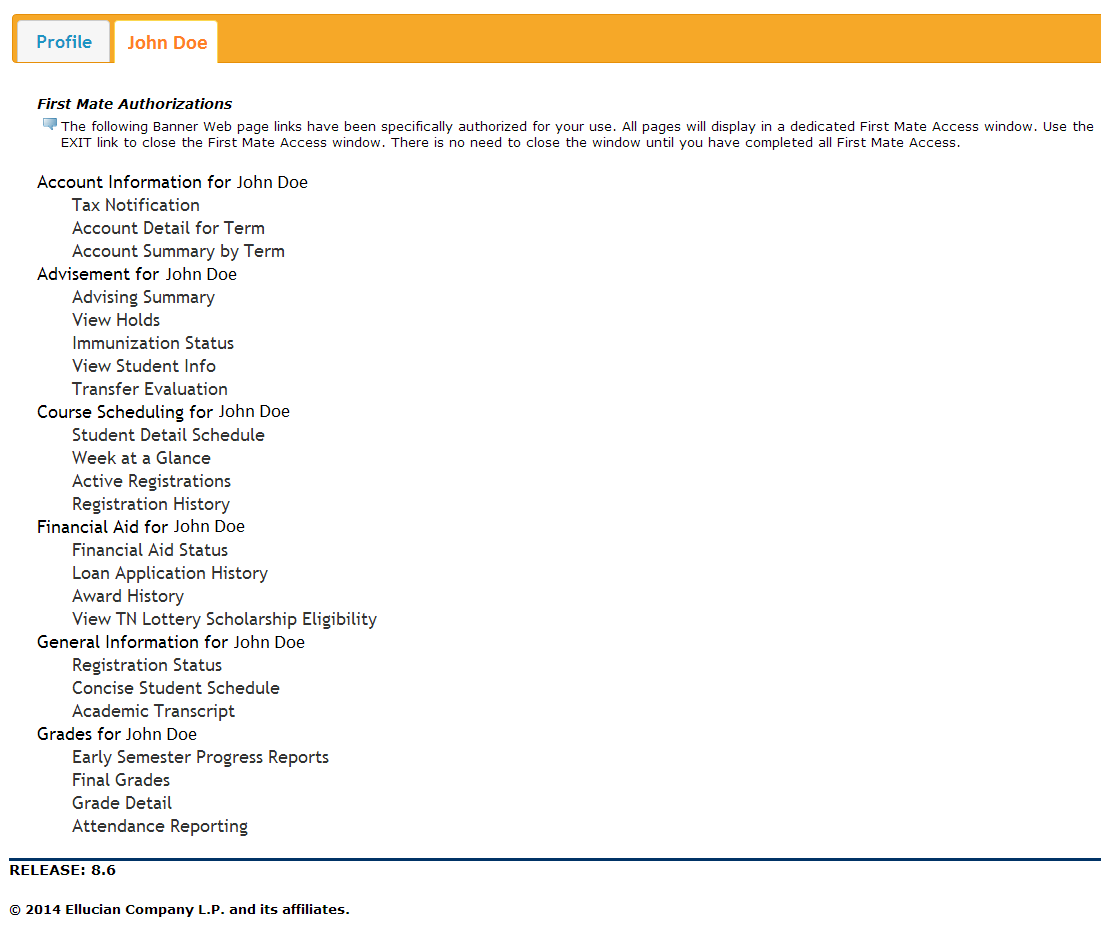The height and width of the screenshot is (925, 1101).
Task: Check Financial Aid Status
Action: [x=150, y=550]
